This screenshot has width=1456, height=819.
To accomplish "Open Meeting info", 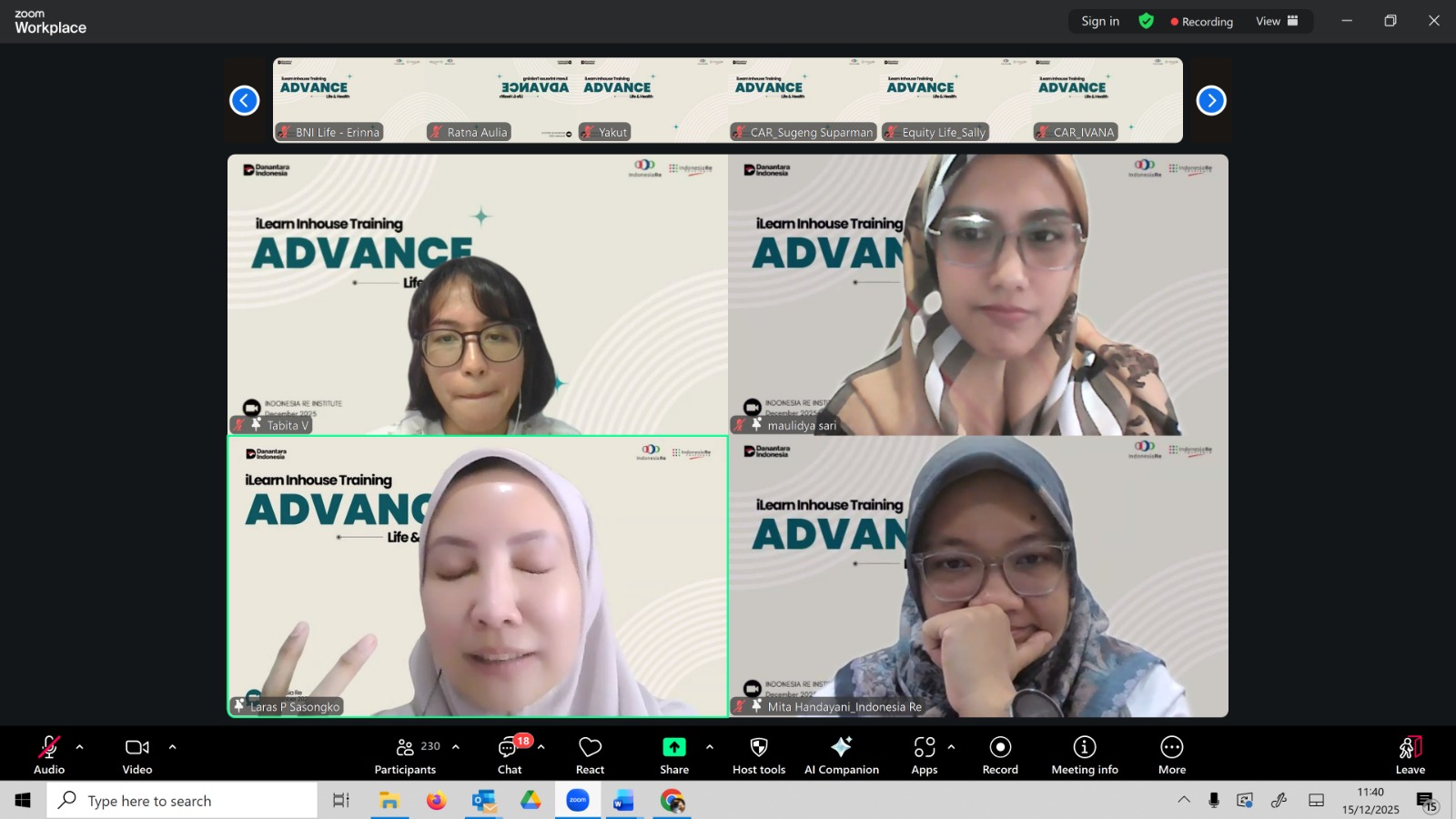I will click(1084, 755).
